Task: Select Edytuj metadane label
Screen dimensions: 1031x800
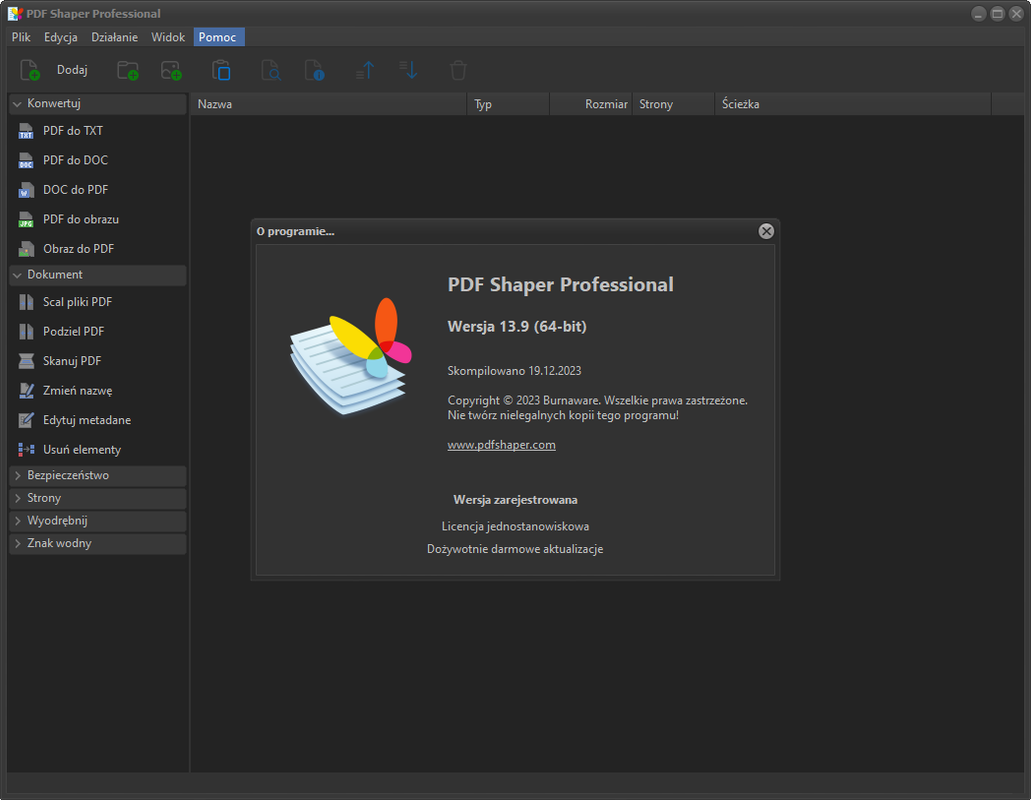Action: (x=87, y=420)
